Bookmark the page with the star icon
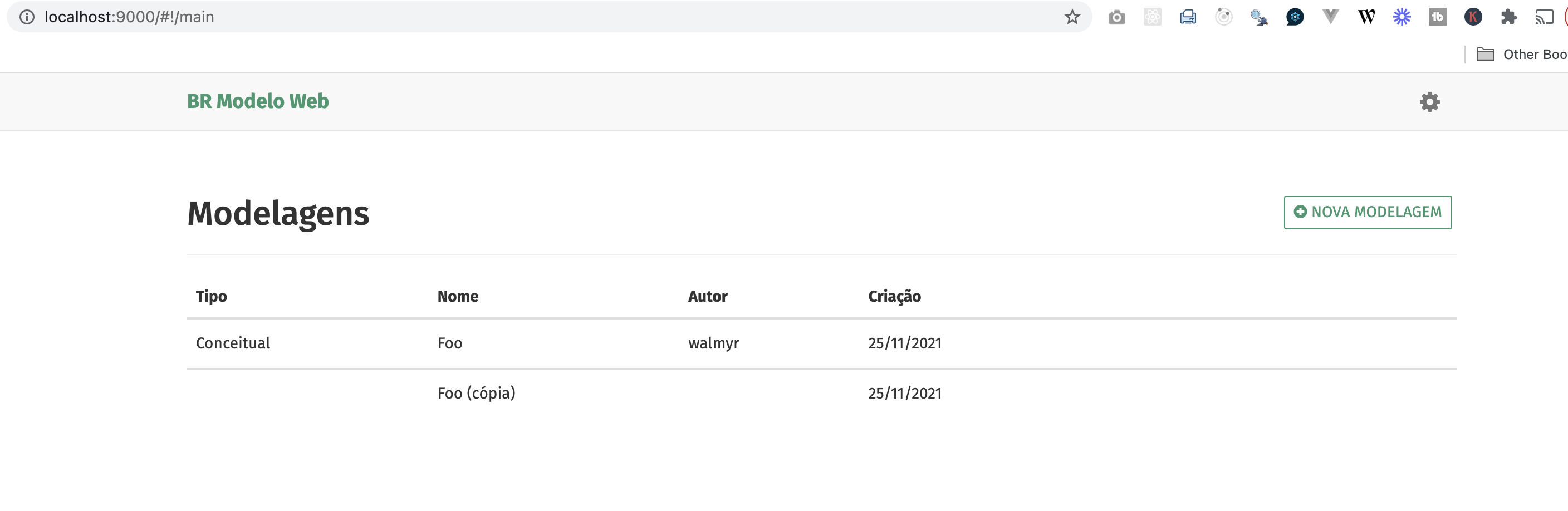This screenshot has height=511, width=1568. click(1071, 17)
